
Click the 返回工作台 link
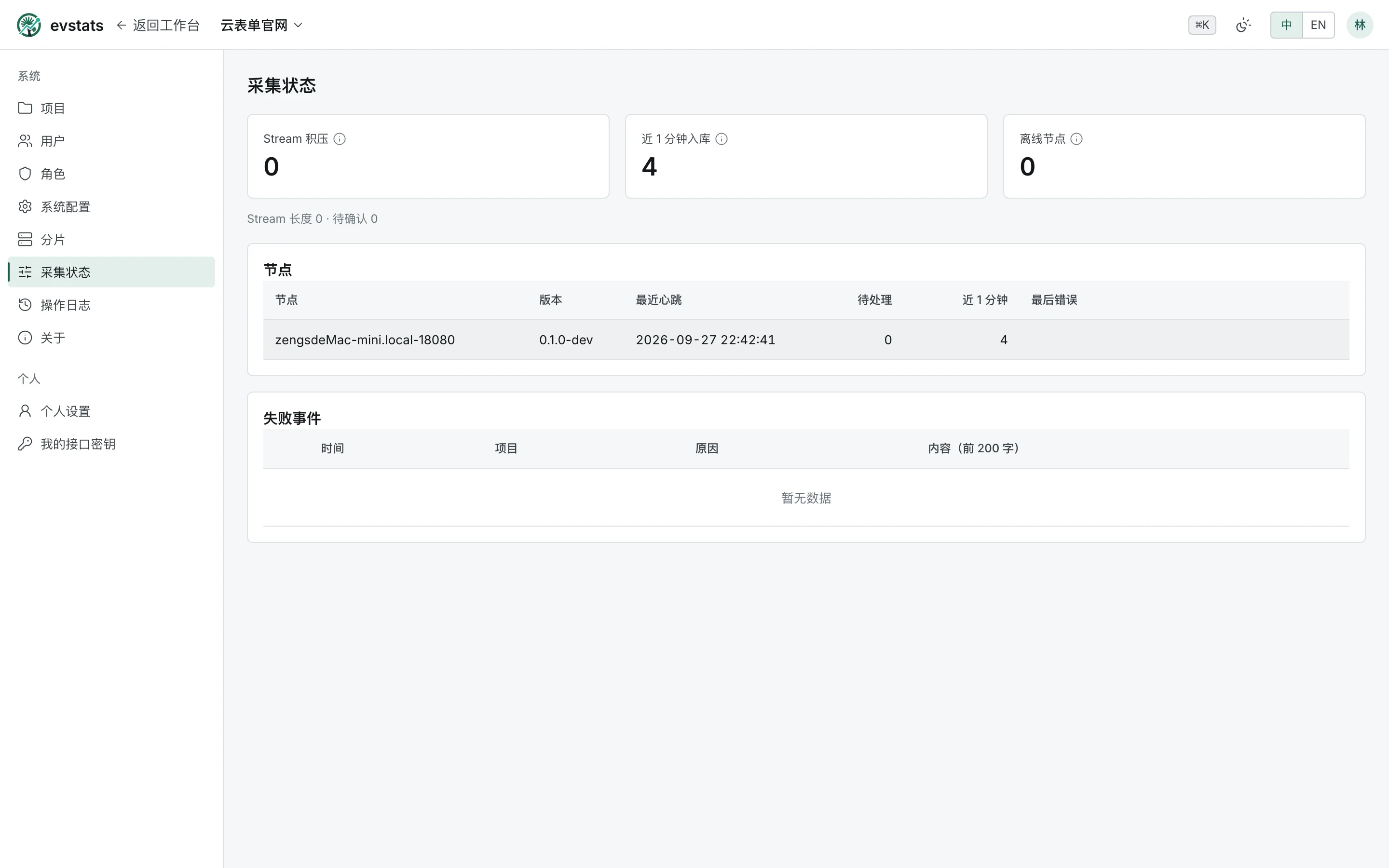(x=158, y=25)
